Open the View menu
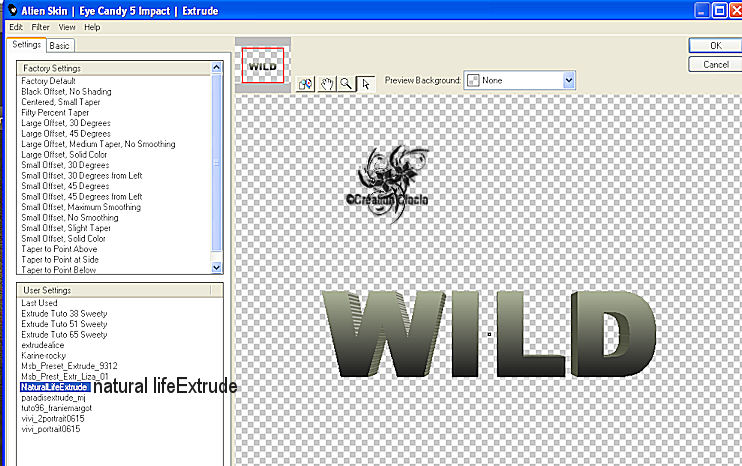Image resolution: width=742 pixels, height=466 pixels. click(x=66, y=27)
